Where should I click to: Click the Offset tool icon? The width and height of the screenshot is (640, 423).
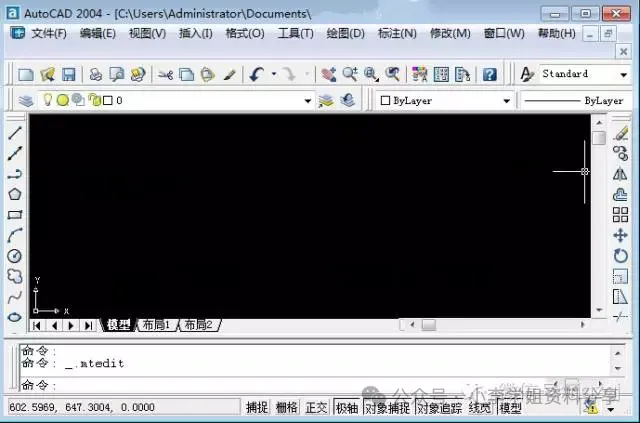click(620, 194)
